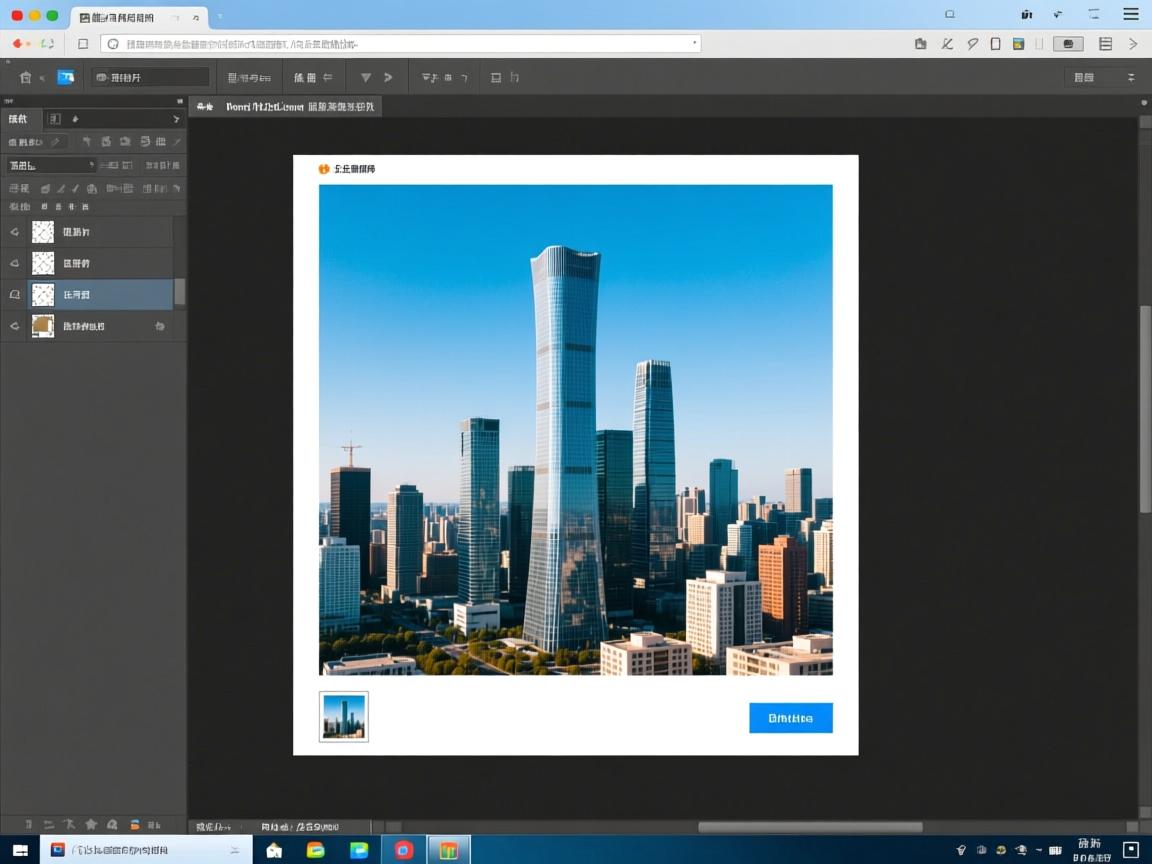This screenshot has width=1152, height=864.
Task: Open the hamburger menu at top right
Action: pyautogui.click(x=1130, y=14)
